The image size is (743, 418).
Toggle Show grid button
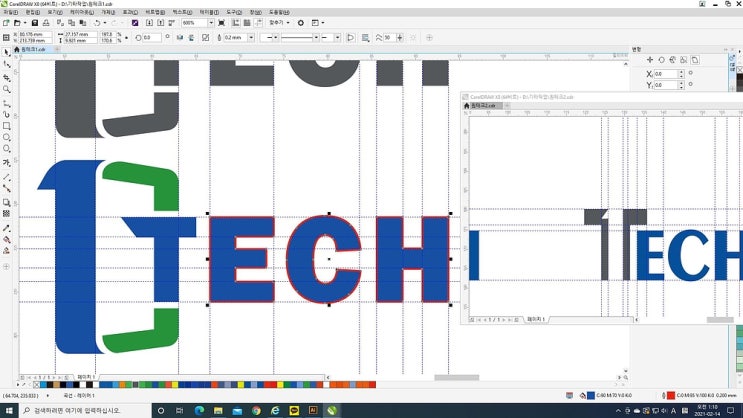point(247,23)
